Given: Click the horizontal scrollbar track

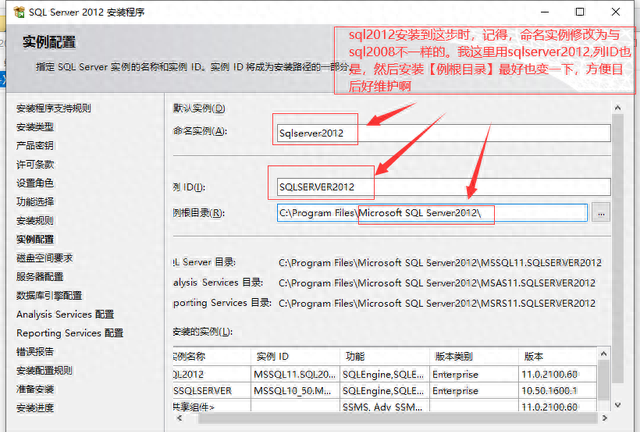Looking at the screenshot, I should pyautogui.click(x=398, y=418).
